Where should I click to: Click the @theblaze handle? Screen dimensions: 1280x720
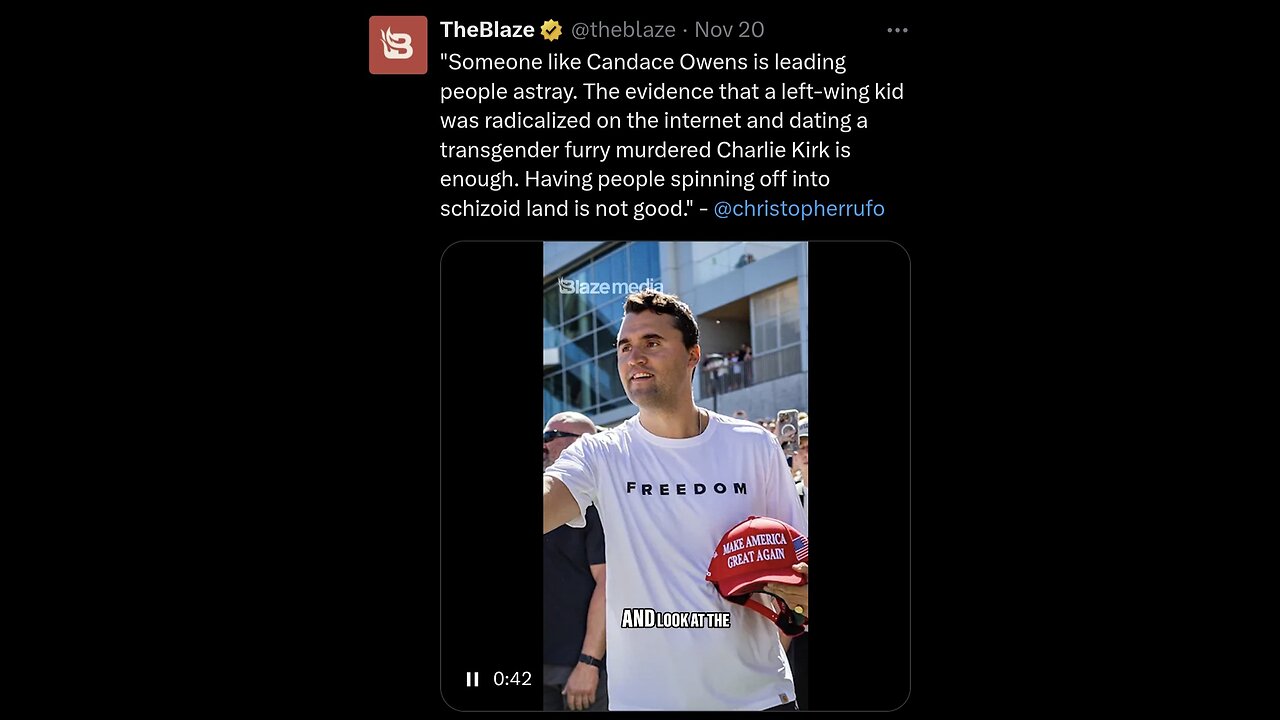coord(622,30)
